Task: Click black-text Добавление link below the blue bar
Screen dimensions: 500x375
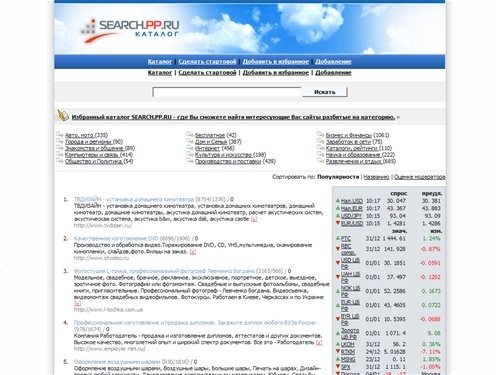Action: click(333, 73)
